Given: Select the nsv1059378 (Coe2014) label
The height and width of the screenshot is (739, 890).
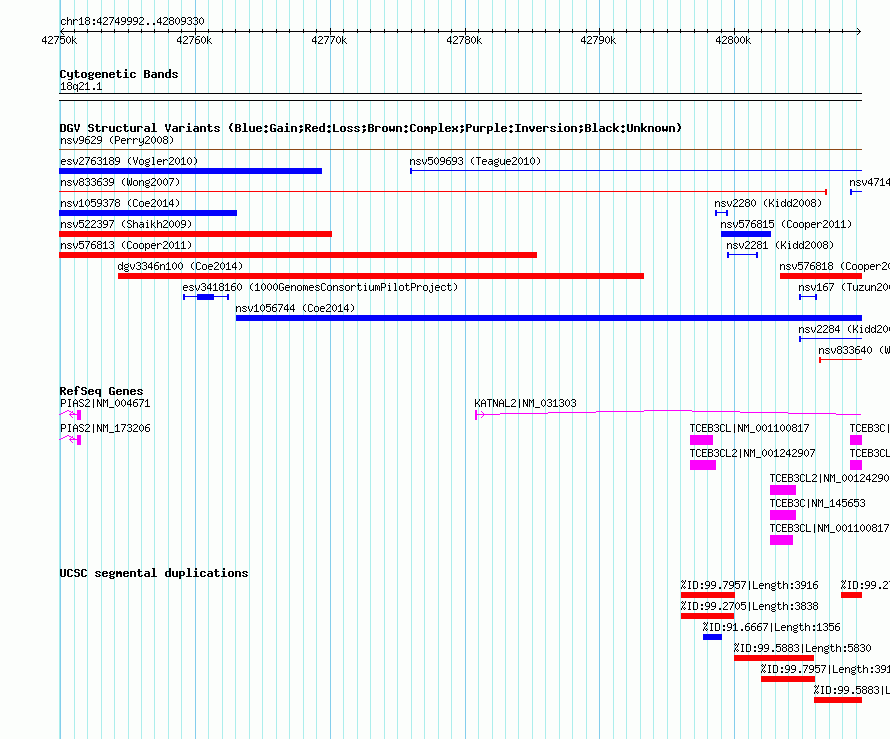Looking at the screenshot, I should (120, 203).
